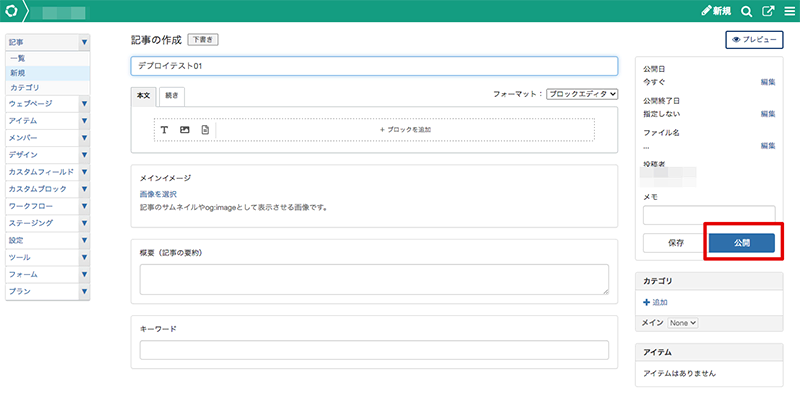
Task: Click the 画像を選択 link
Action: click(158, 193)
